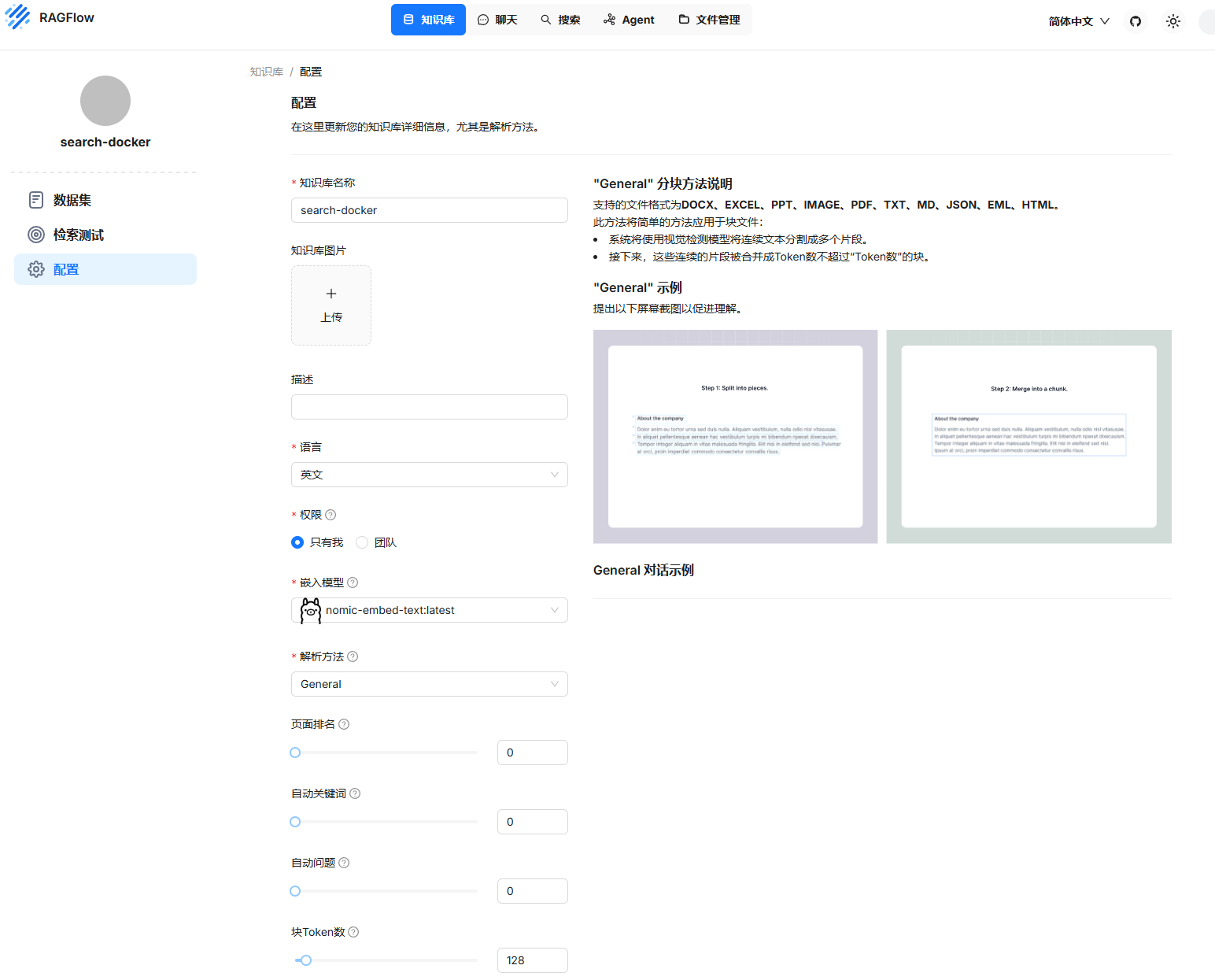Open the Agent tab in navigation

pos(629,20)
